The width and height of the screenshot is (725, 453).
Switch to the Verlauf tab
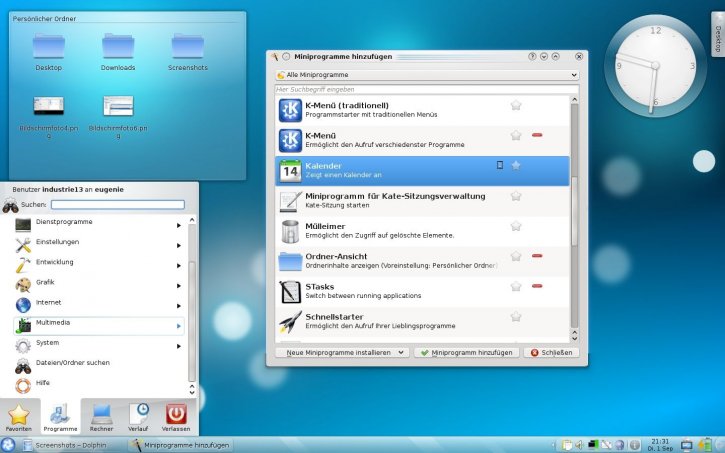138,417
